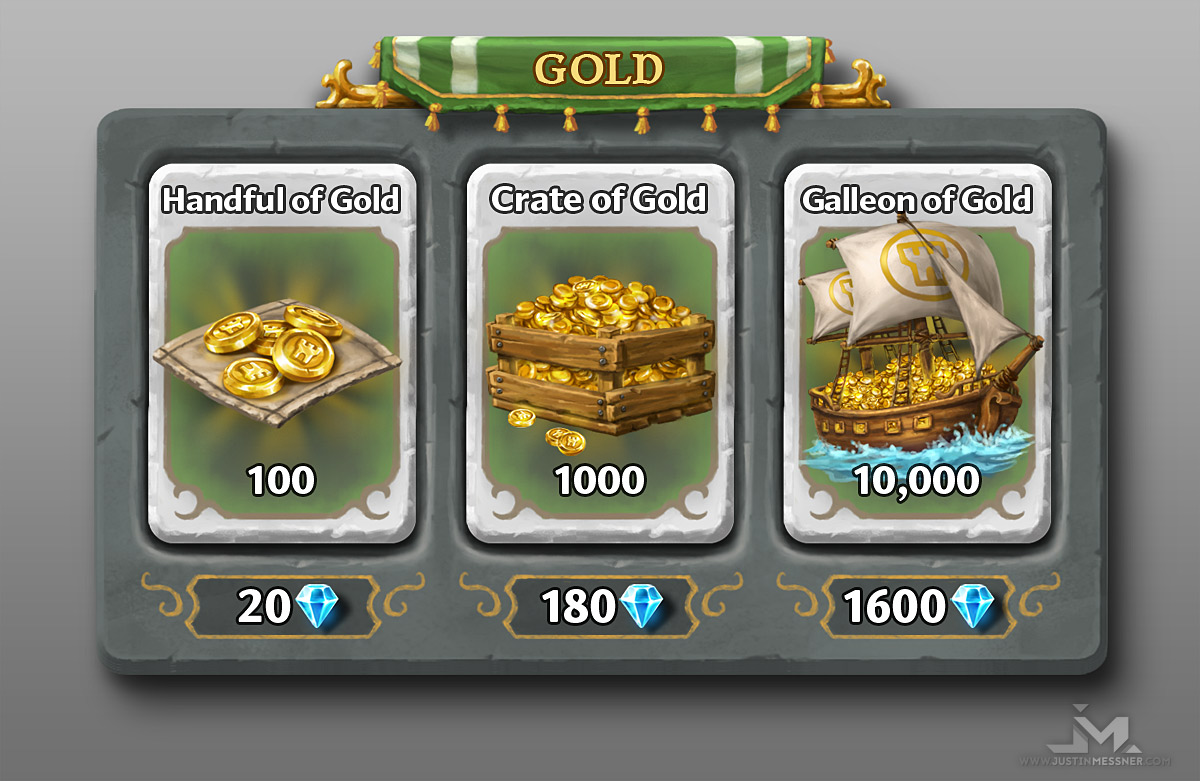Click the diamond gem beside 1600

coord(972,606)
